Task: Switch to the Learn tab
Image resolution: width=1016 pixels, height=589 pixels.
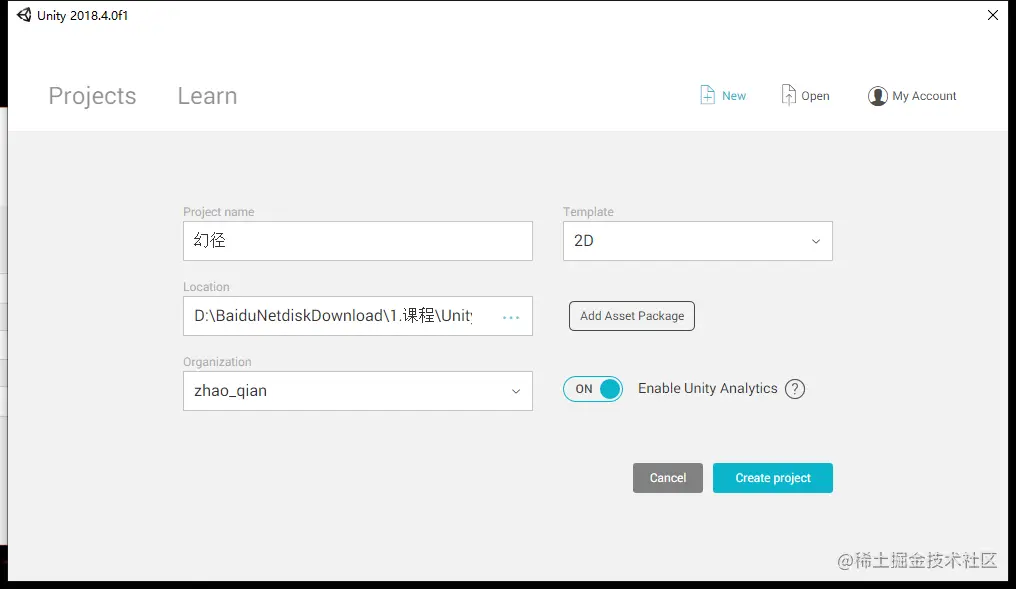Action: 207,96
